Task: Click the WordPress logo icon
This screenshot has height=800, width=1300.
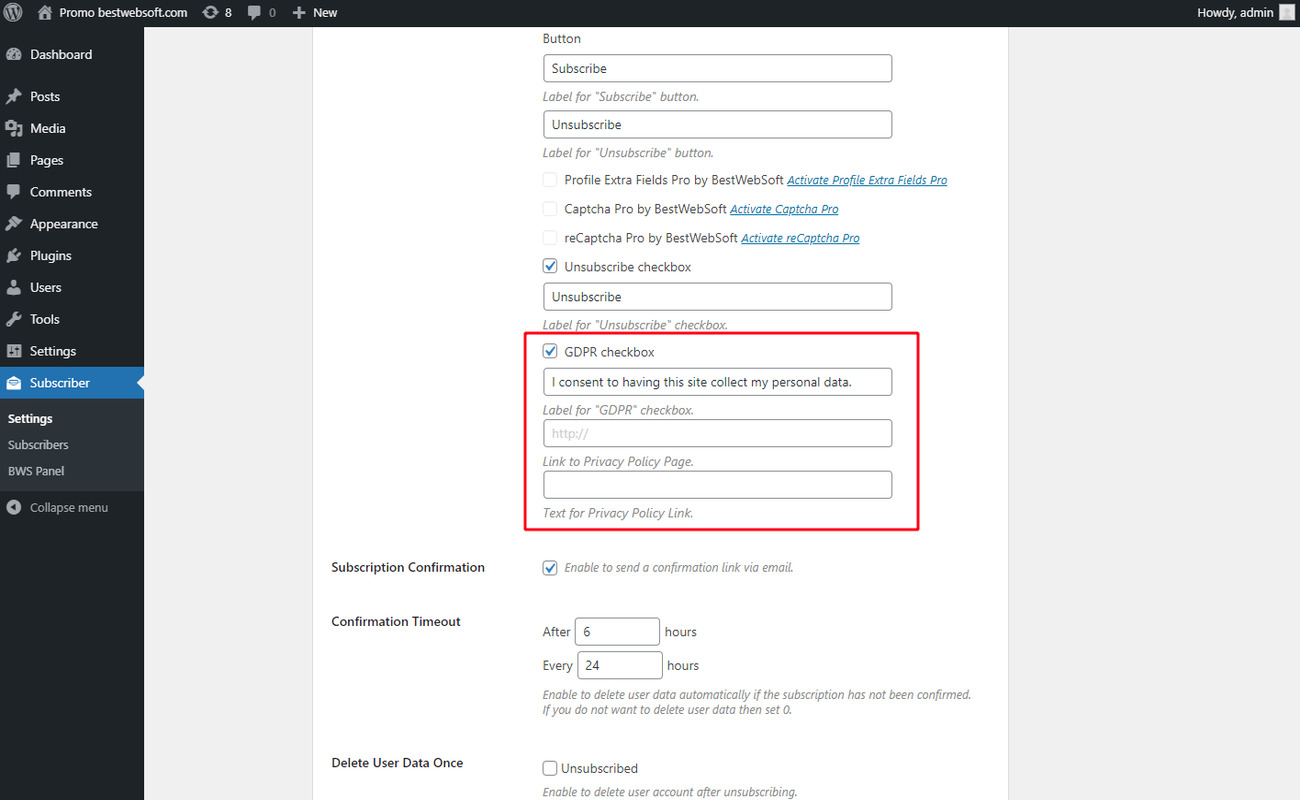Action: point(13,12)
